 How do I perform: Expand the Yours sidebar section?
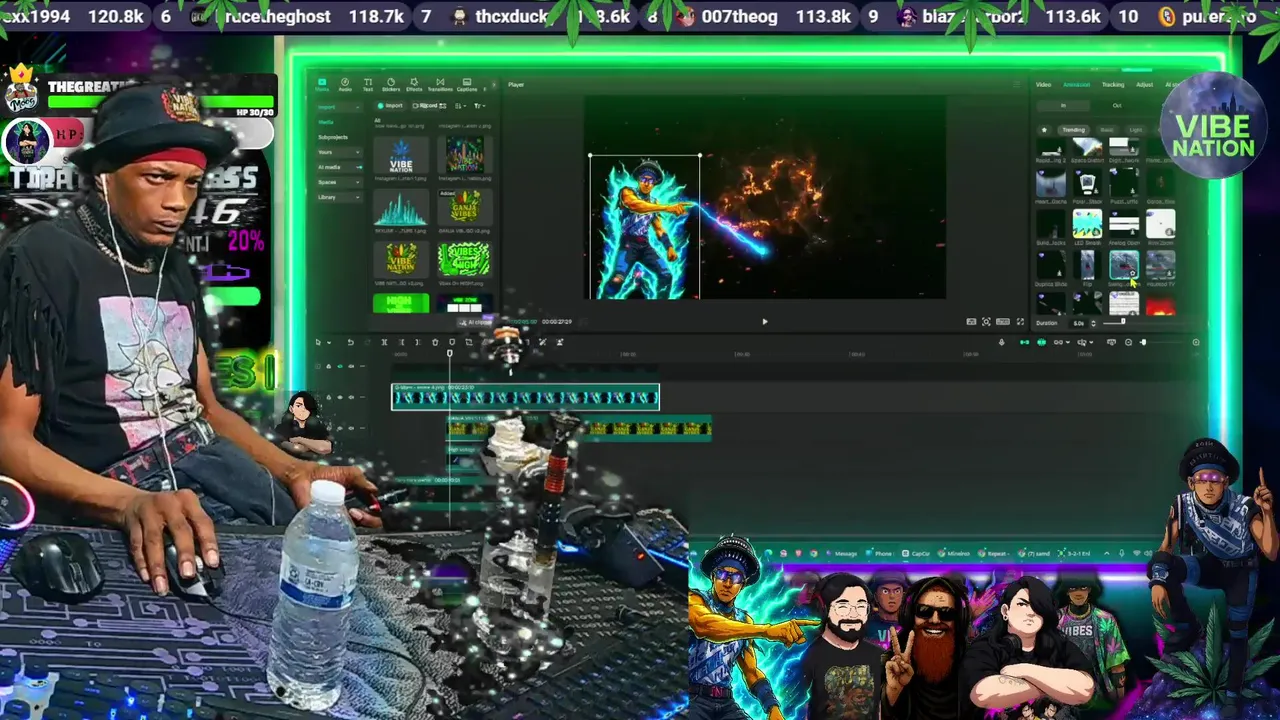(339, 152)
